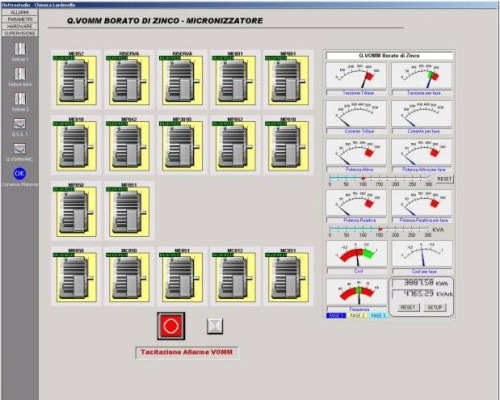Open the ALLARMI menu
500x400 pixels.
[20, 12]
